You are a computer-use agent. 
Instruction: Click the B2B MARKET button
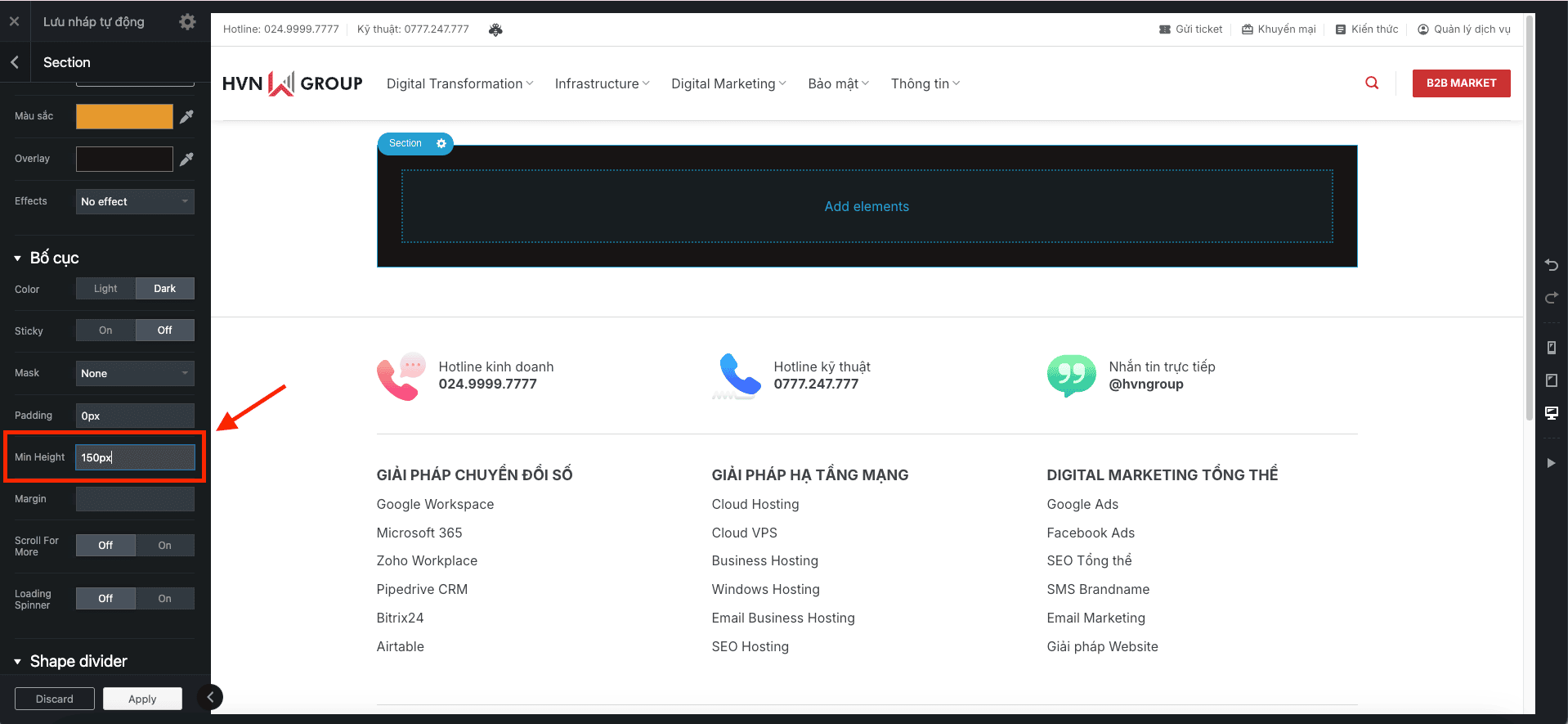(1461, 83)
